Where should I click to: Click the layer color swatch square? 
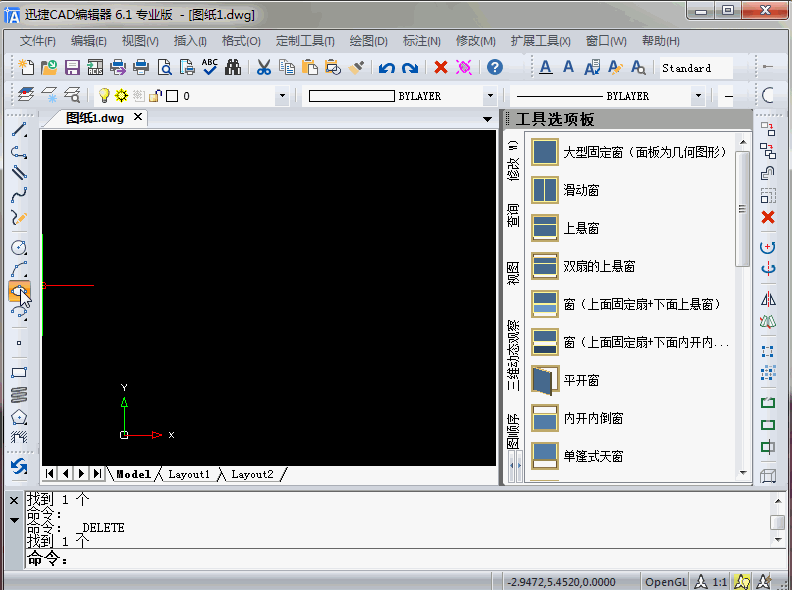pos(172,96)
